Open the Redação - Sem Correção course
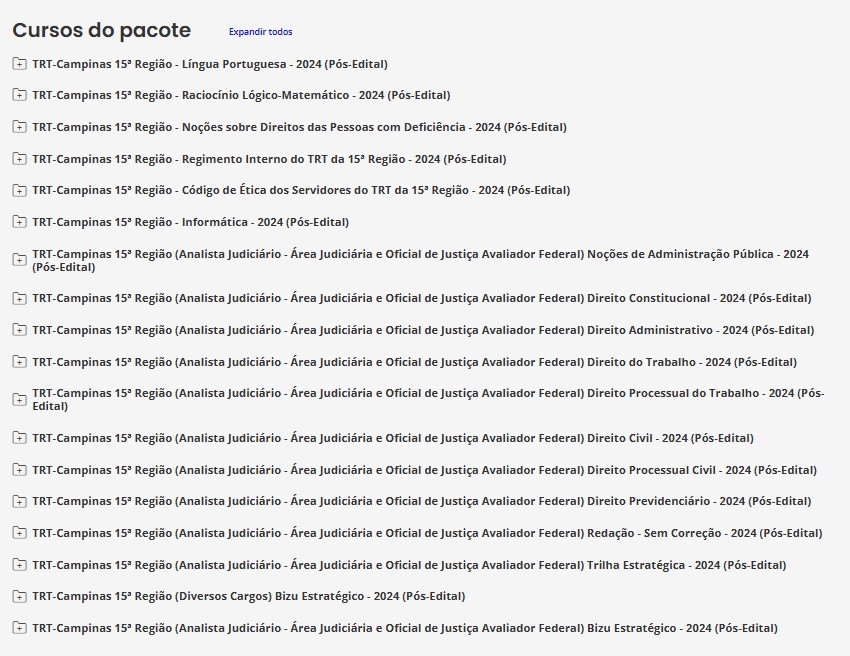 click(x=427, y=533)
